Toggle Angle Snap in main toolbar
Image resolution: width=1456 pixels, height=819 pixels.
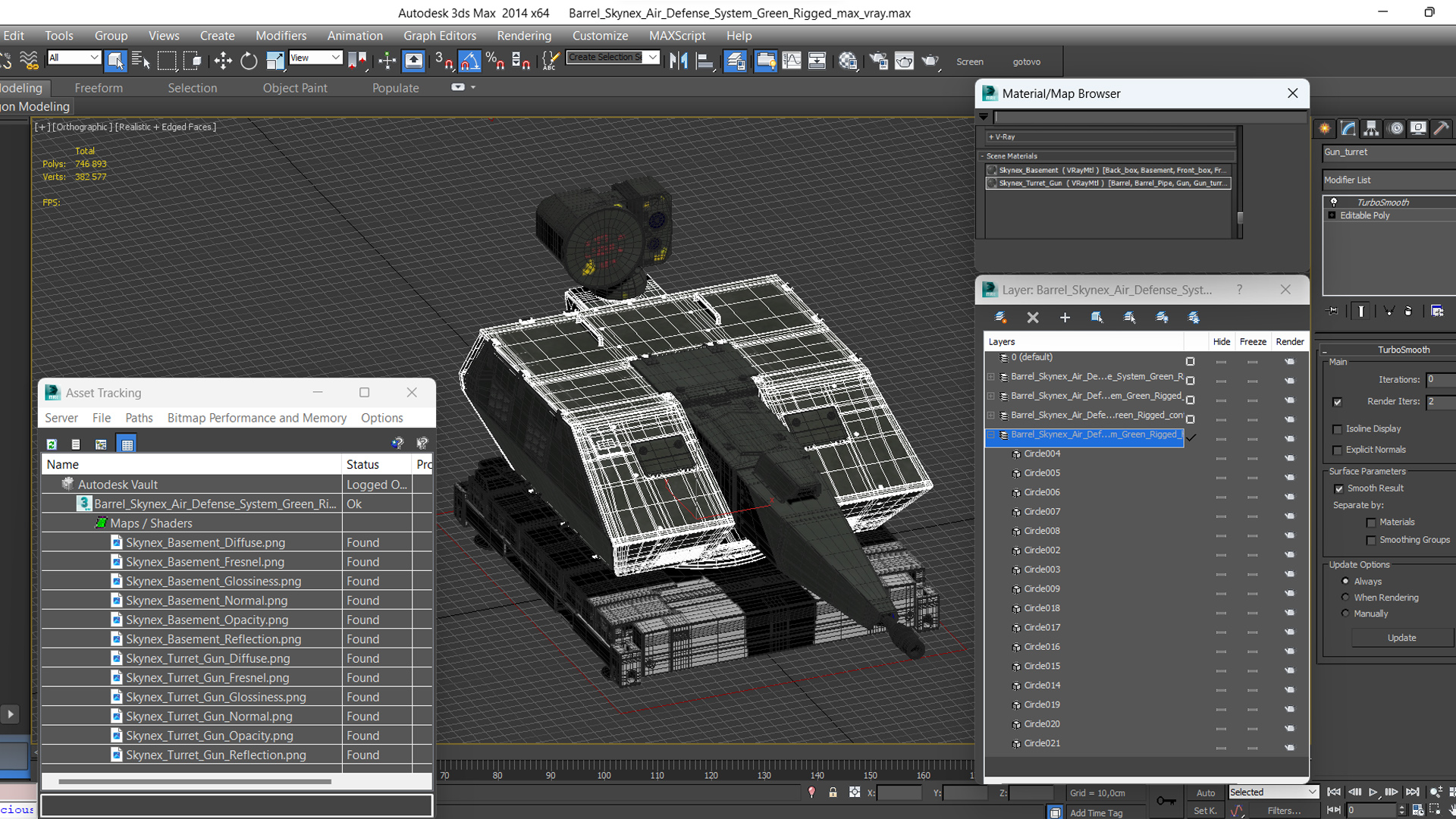pos(470,61)
